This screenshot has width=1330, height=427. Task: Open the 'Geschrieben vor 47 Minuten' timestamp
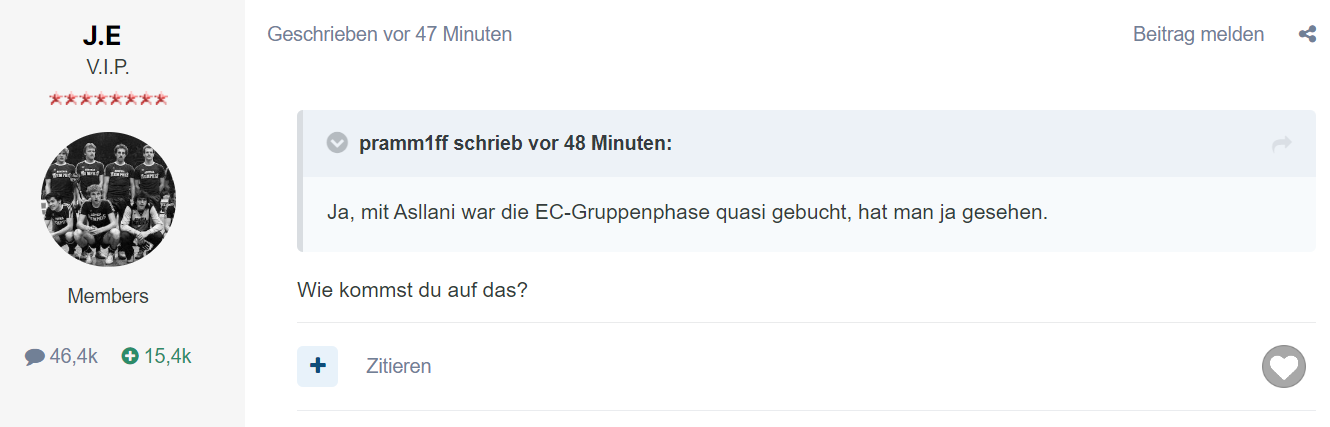tap(390, 34)
